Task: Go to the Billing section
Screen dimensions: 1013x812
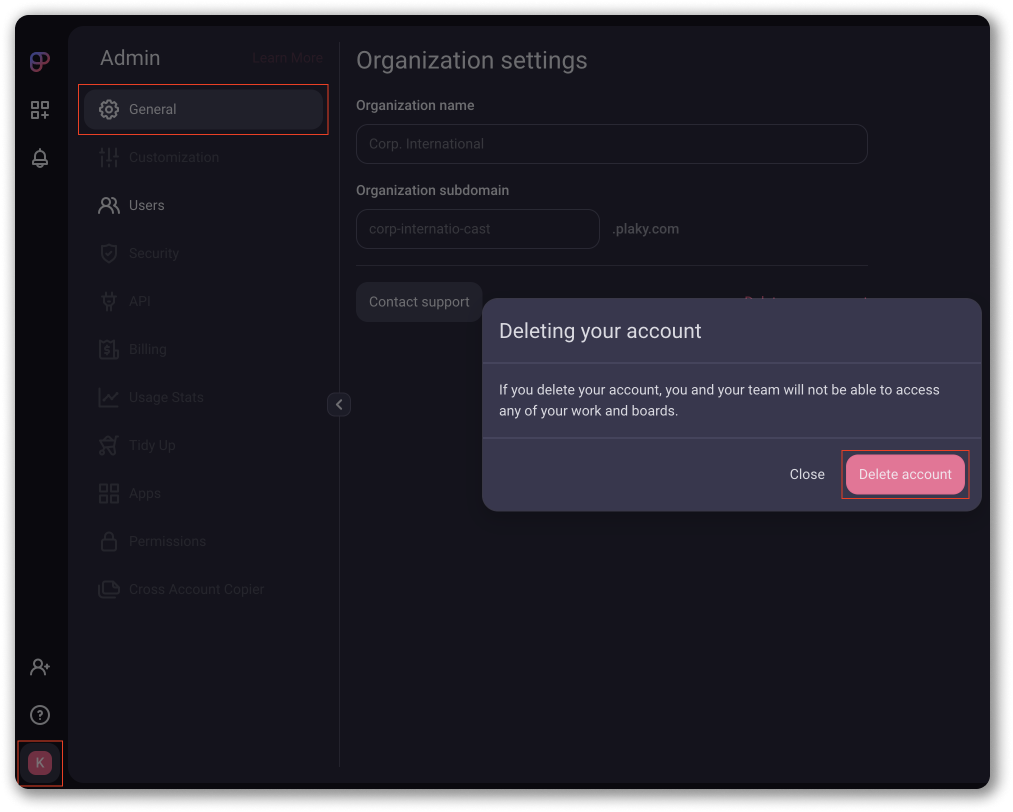Action: coord(147,349)
